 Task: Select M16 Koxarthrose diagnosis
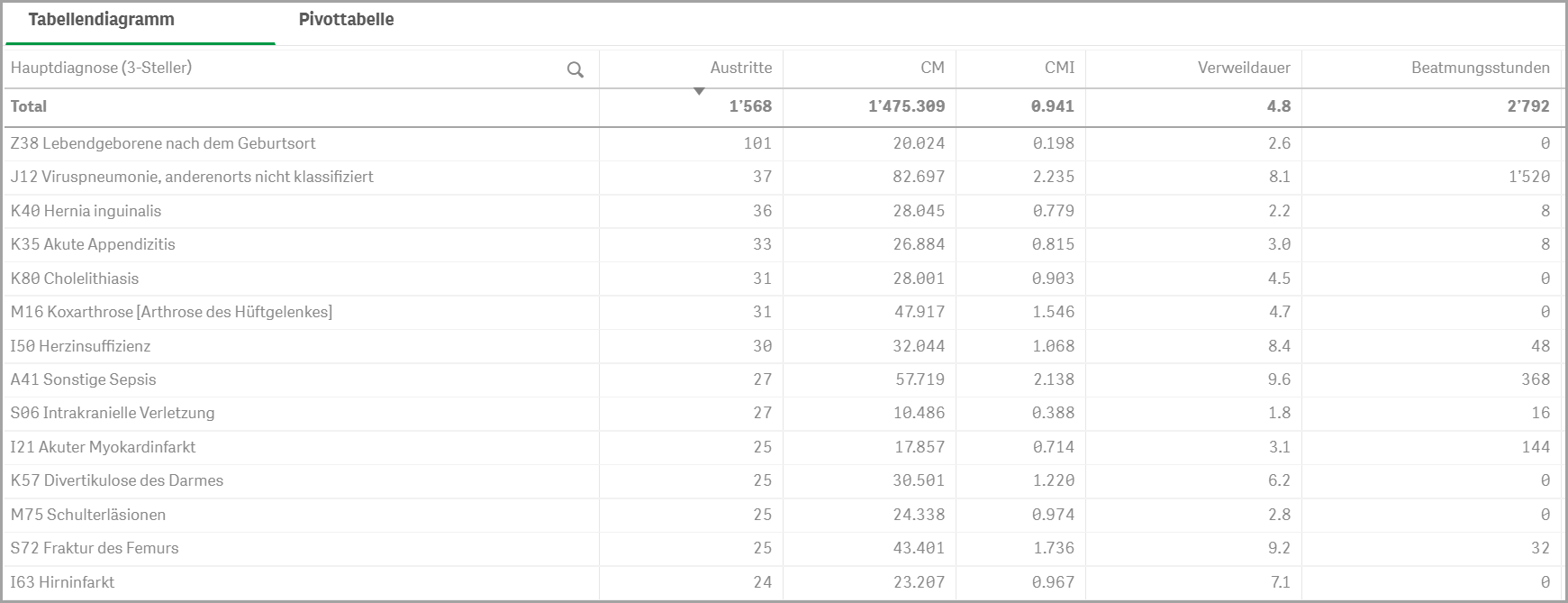coord(171,312)
